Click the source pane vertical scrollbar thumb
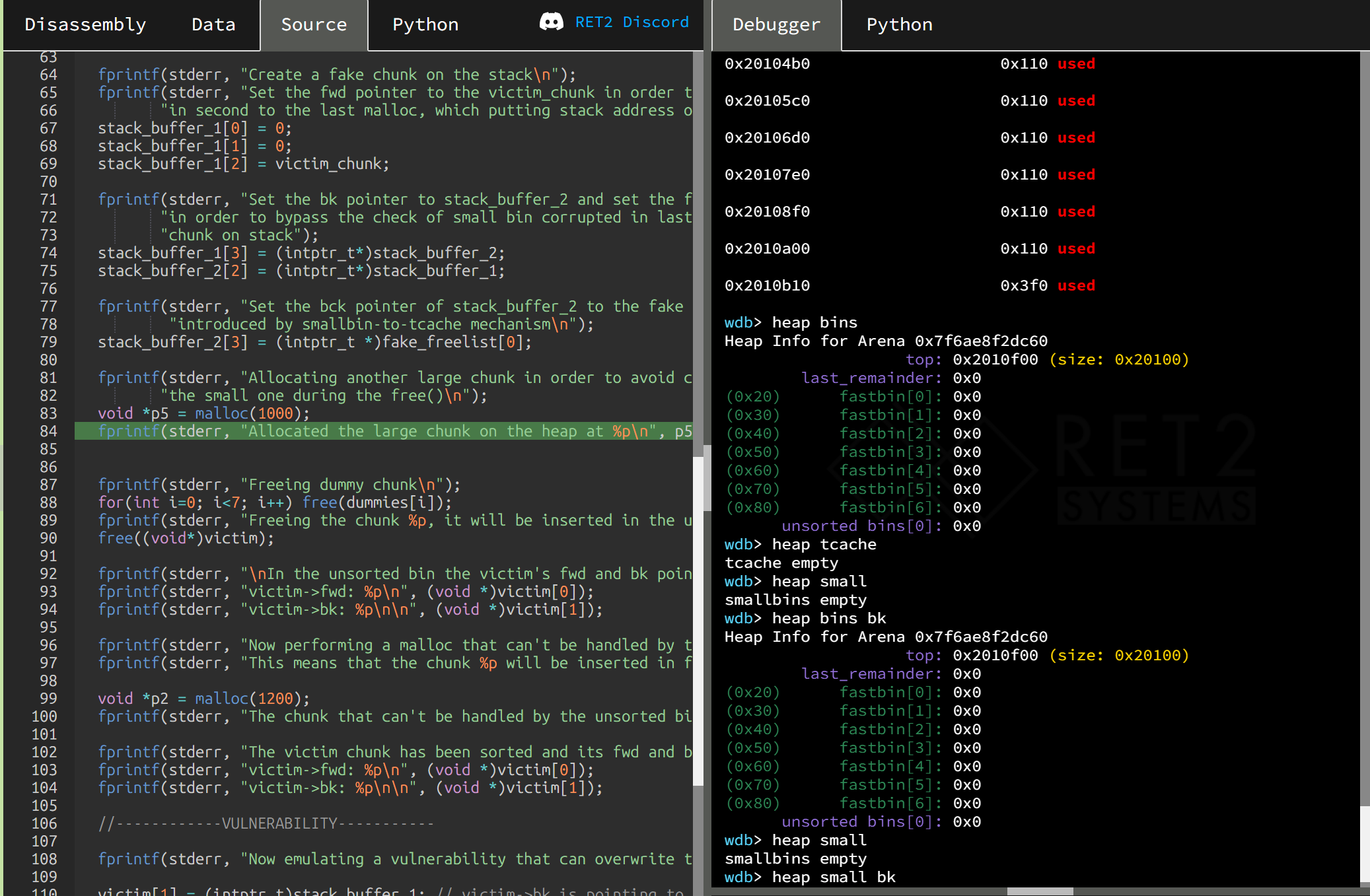The image size is (1370, 896). pos(698,621)
